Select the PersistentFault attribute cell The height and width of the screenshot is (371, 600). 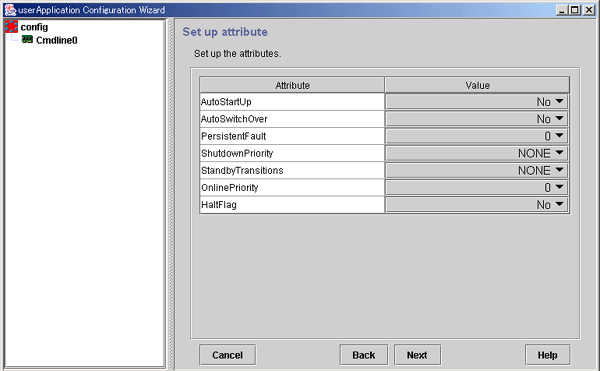click(292, 136)
